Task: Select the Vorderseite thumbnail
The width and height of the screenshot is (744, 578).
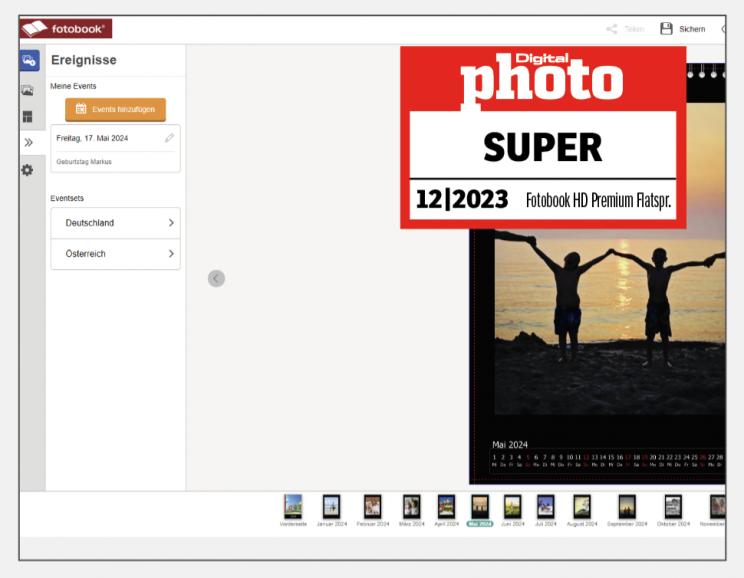Action: [293, 507]
